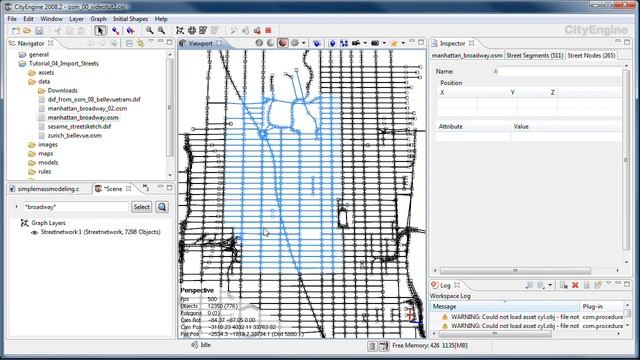Open the rules folder in Navigator
Viewport: 640px width, 360px height.
[44, 171]
